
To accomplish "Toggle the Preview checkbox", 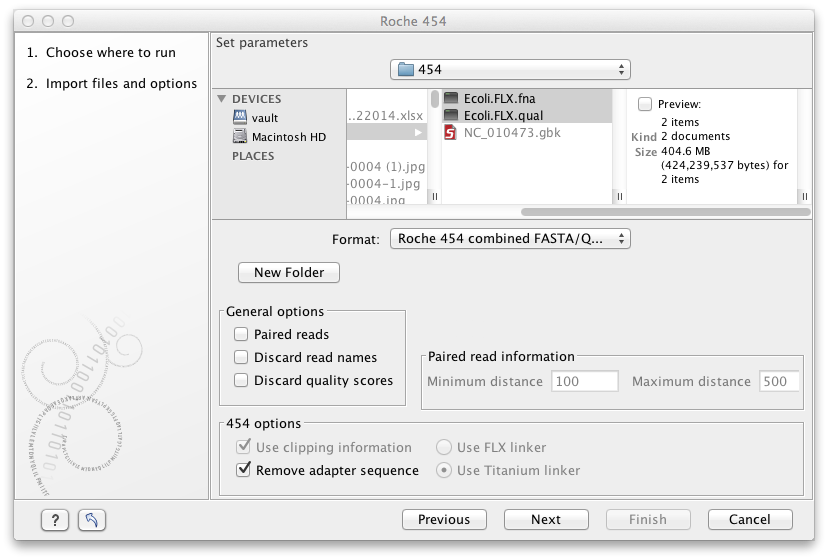I will click(x=645, y=104).
